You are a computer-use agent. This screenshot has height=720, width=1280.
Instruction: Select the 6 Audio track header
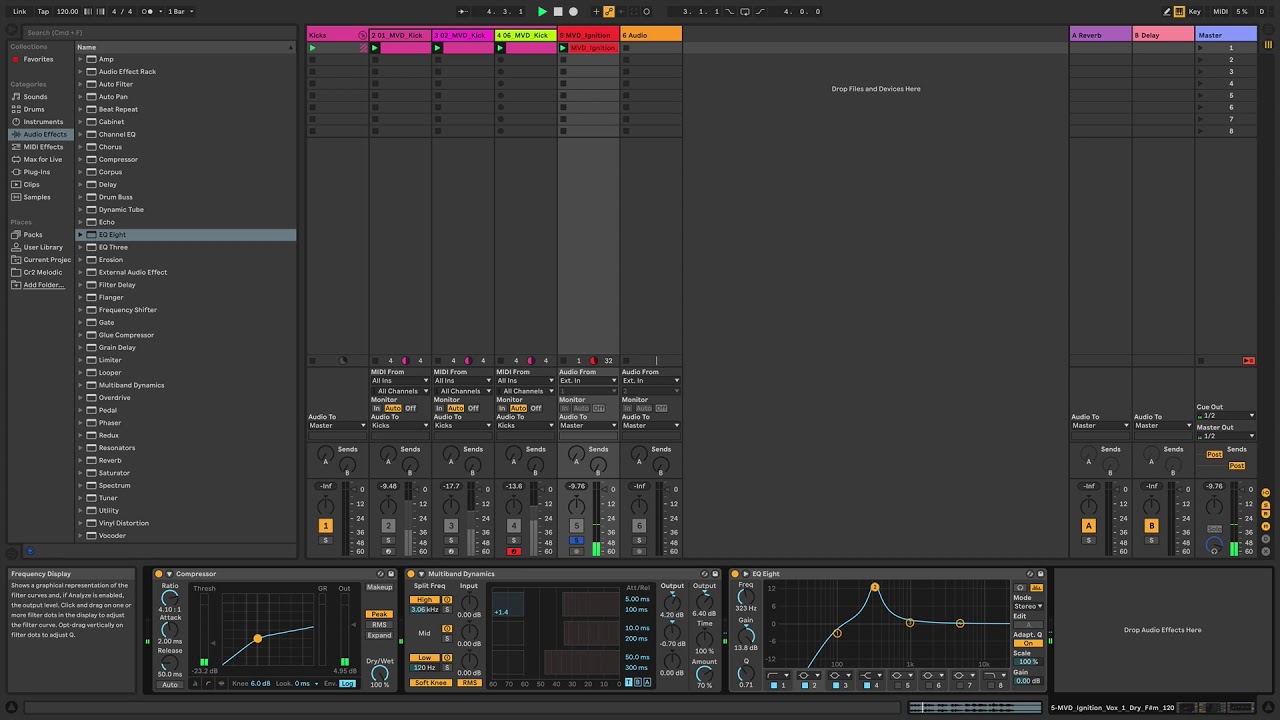click(x=651, y=35)
